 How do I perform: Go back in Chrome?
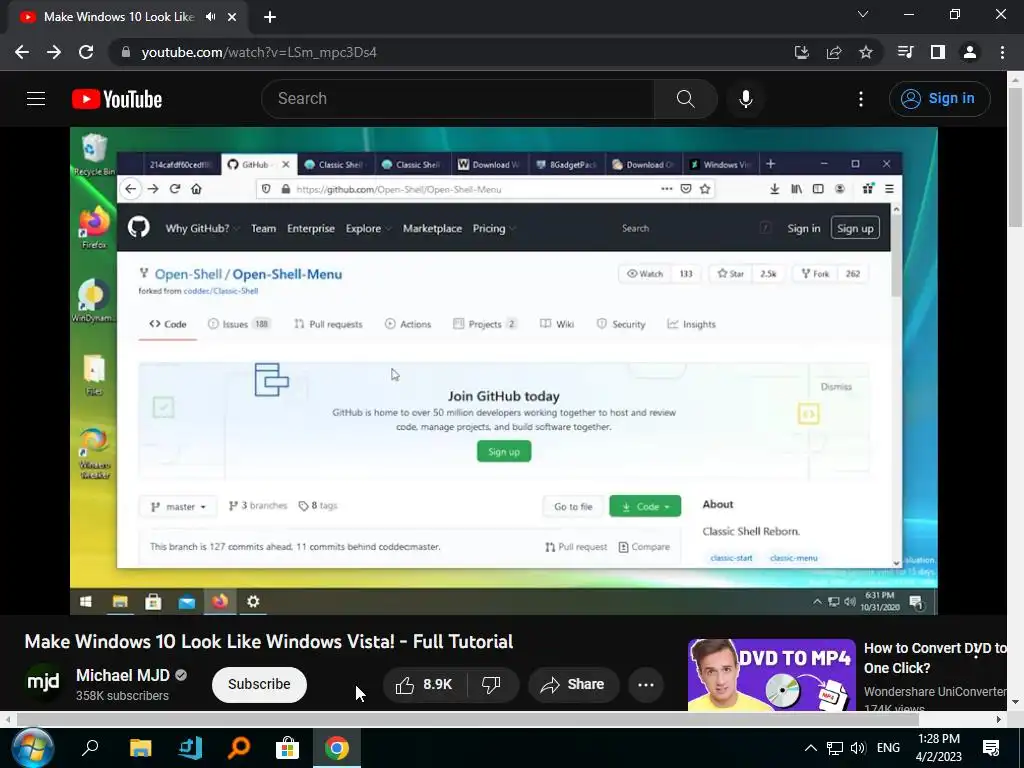click(x=22, y=52)
